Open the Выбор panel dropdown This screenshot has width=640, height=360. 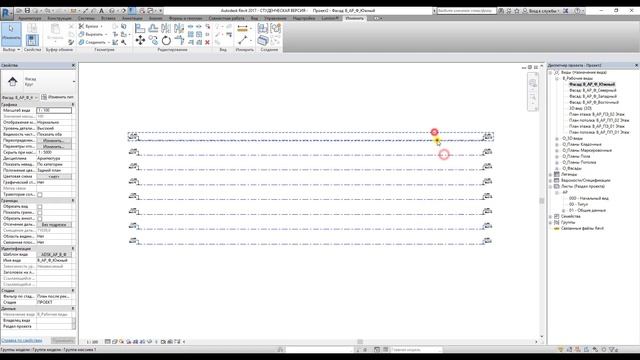tap(11, 49)
